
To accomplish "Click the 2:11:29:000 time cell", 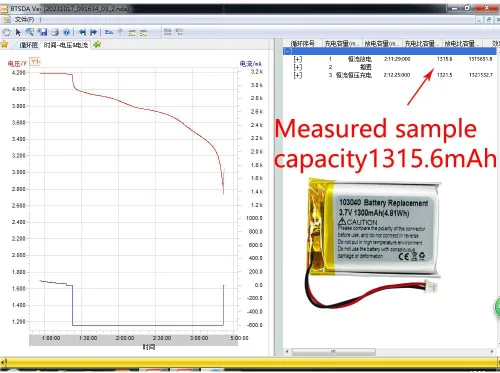I will click(x=397, y=59).
